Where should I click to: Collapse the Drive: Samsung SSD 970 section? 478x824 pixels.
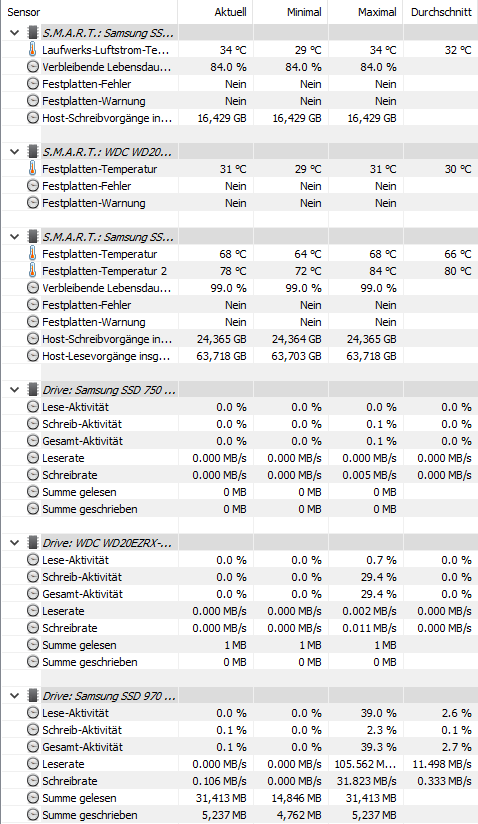[15, 696]
